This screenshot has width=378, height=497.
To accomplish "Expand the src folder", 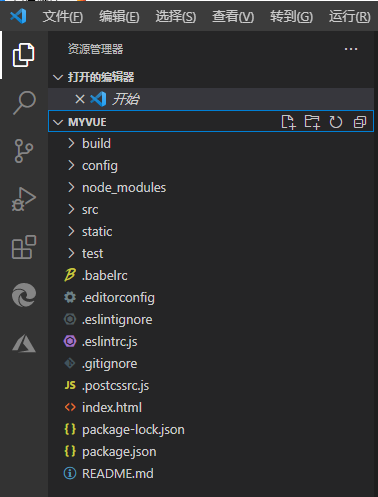I will coord(71,209).
